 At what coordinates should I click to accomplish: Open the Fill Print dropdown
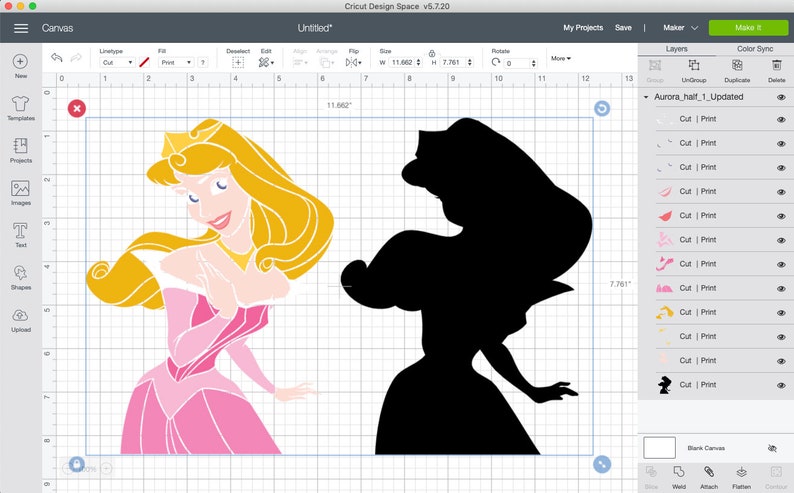point(176,62)
